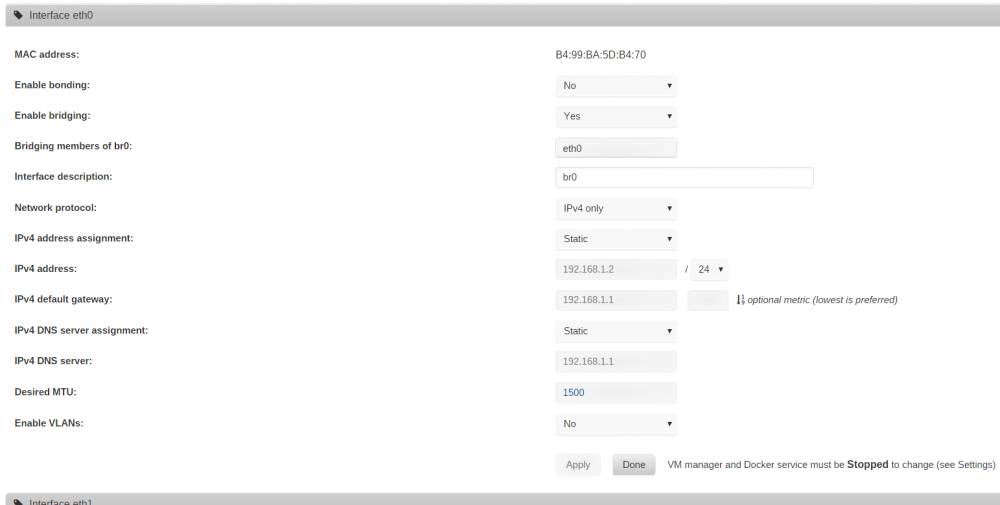Click the tag icon beside Interface eth0

[18, 15]
